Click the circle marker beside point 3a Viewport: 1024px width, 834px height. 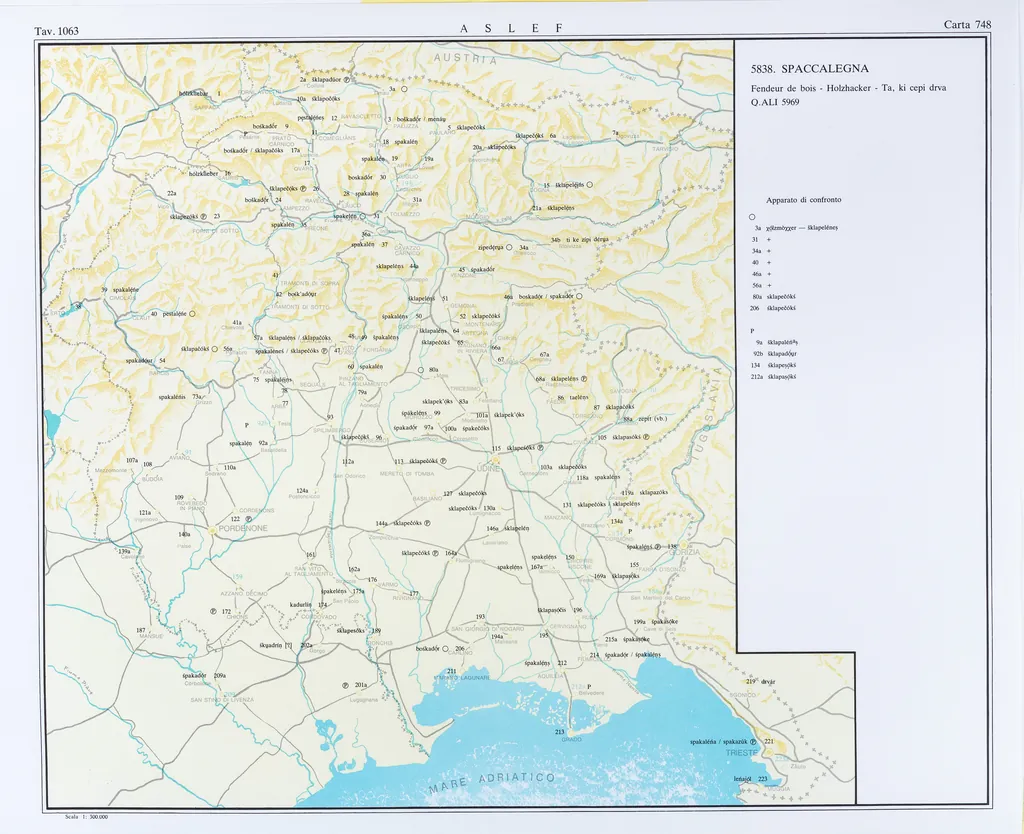(x=405, y=91)
